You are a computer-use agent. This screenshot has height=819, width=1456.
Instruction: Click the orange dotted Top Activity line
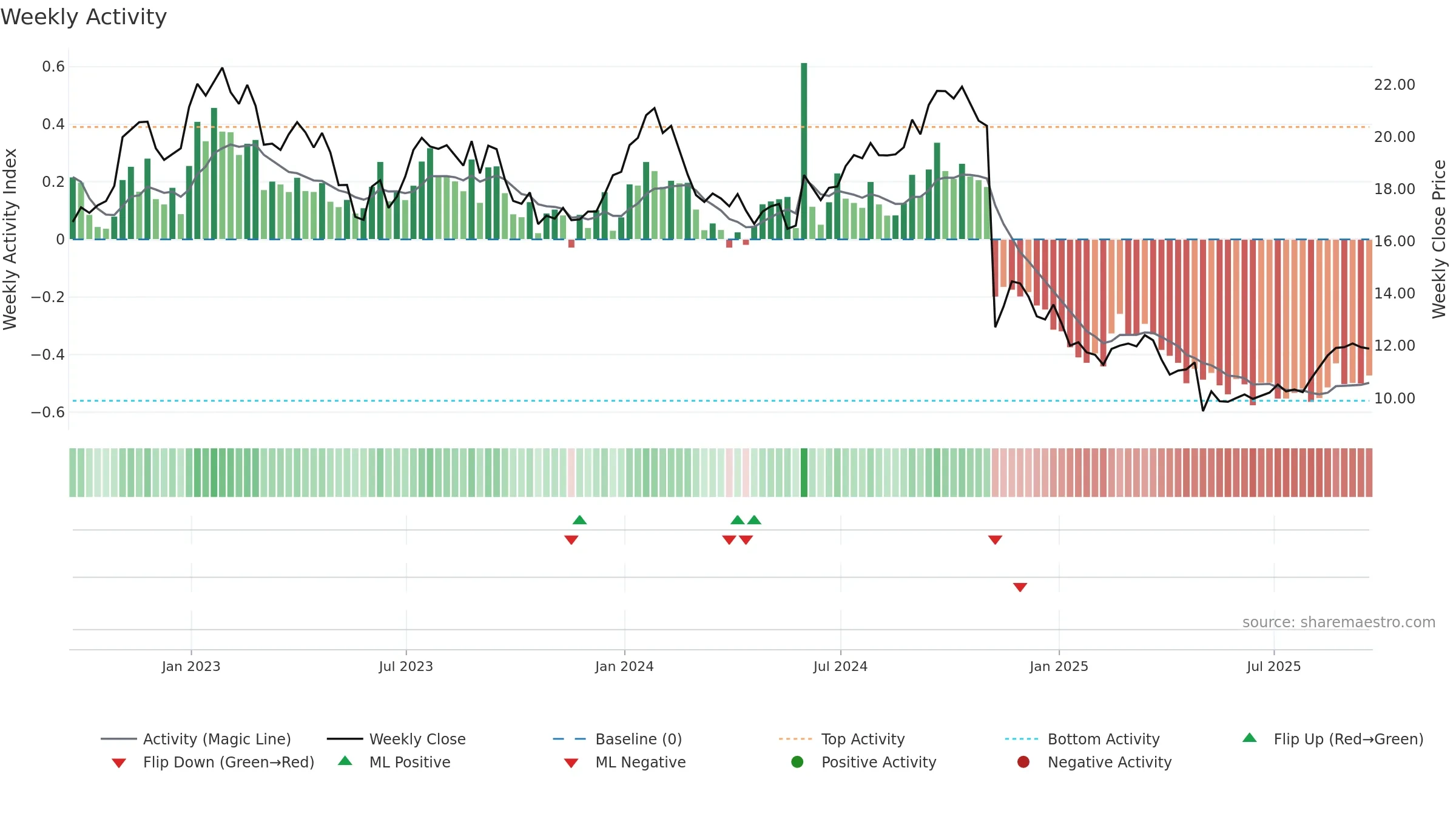coord(721,127)
